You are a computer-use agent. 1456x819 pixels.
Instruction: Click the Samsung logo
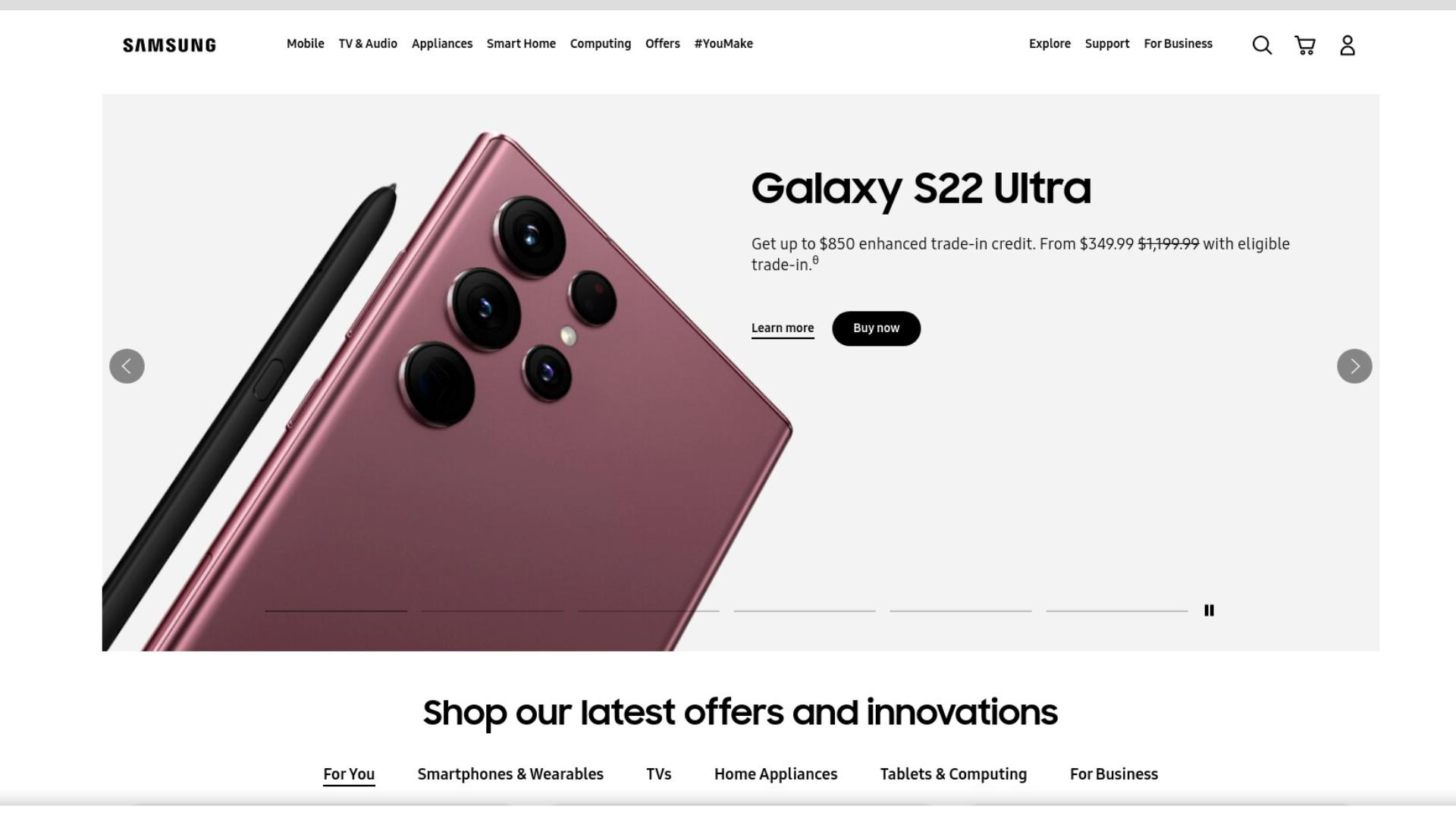pyautogui.click(x=169, y=45)
